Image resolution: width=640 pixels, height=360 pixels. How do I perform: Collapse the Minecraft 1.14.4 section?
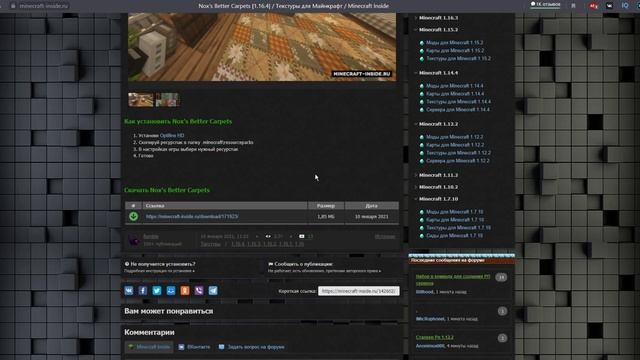[x=438, y=73]
